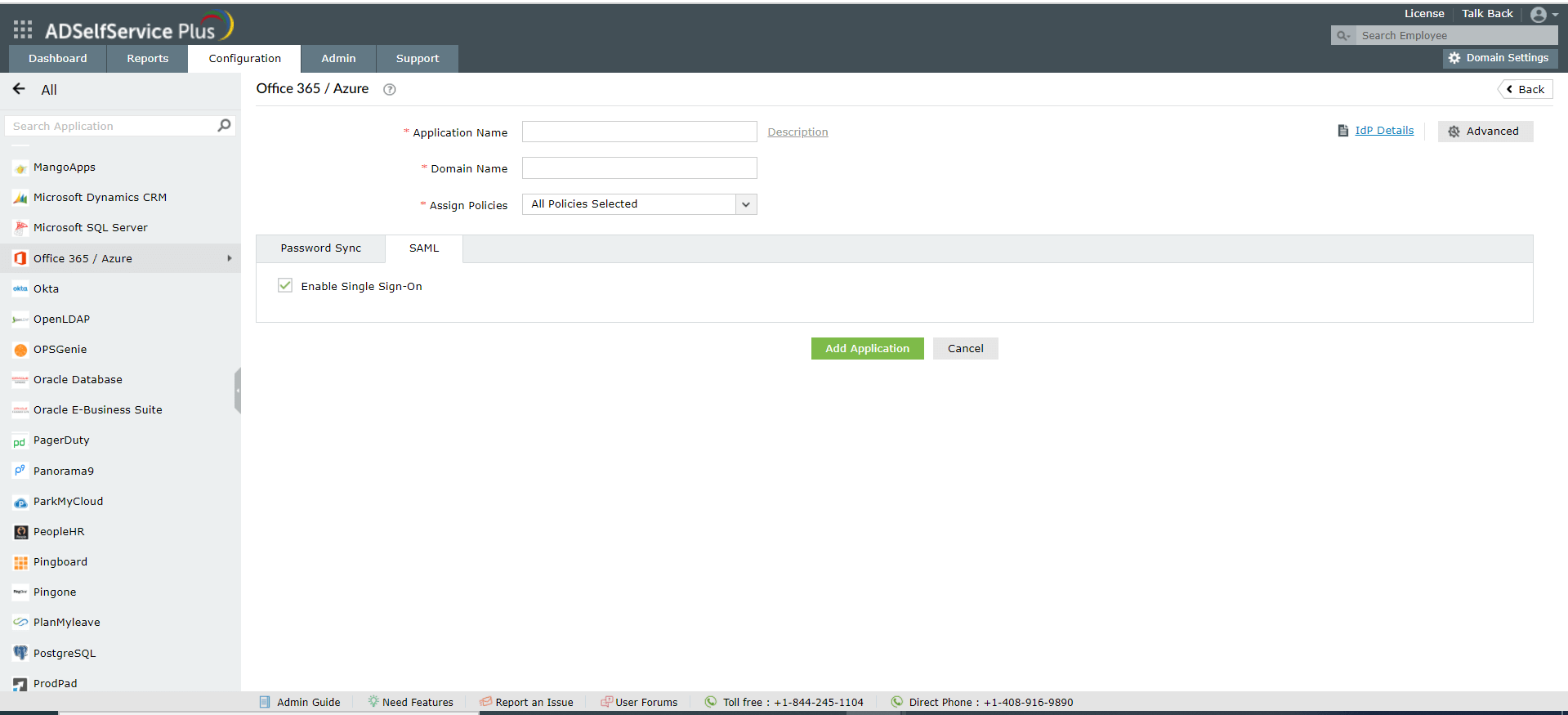Screen dimensions: 1568x715
Task: Focus the Domain Name input field
Action: [x=639, y=168]
